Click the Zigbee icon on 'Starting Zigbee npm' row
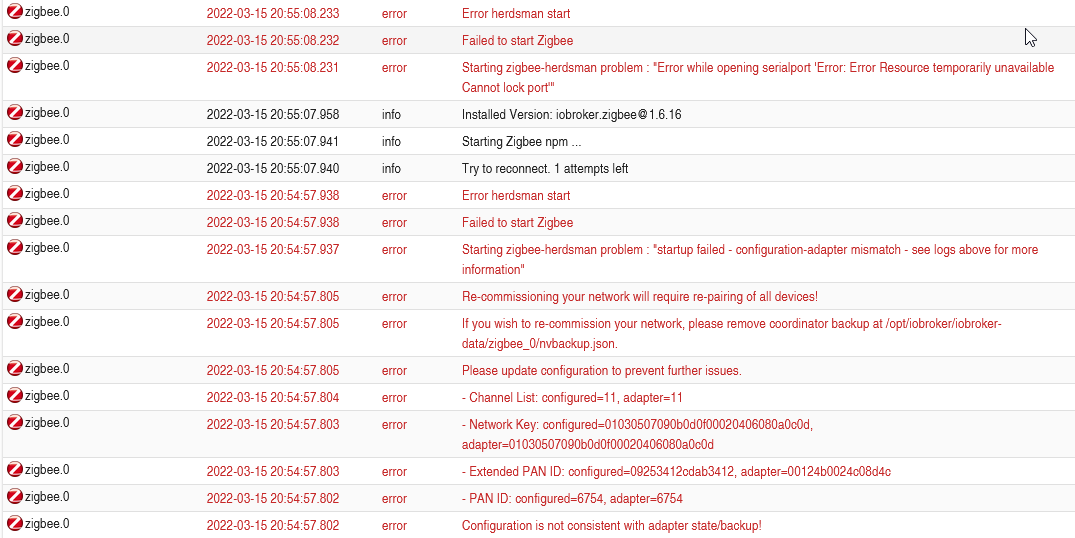This screenshot has width=1075, height=538. click(x=15, y=140)
